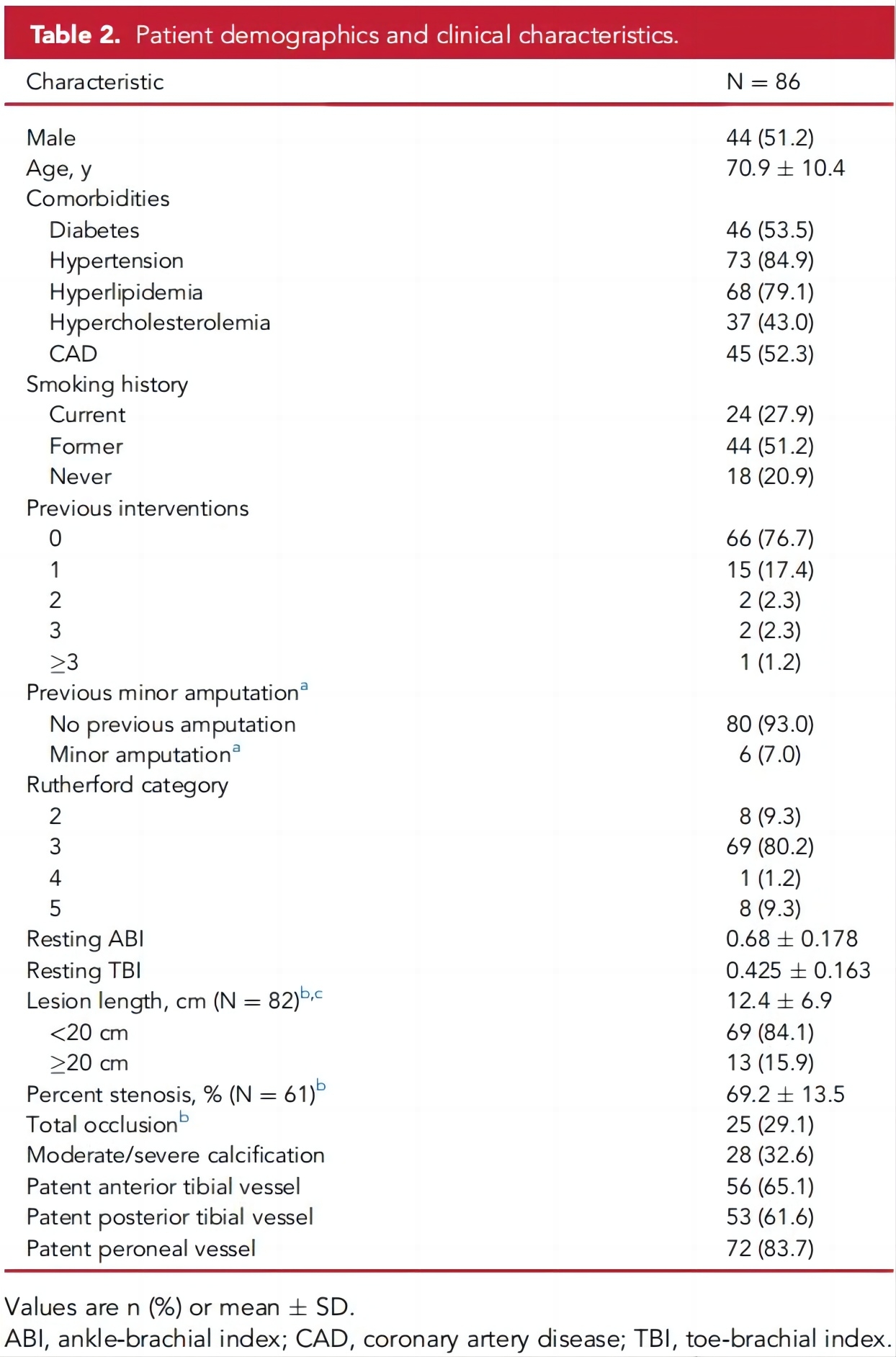The image size is (896, 1357).
Task: Click the 'Table 2.' title label
Action: click(75, 35)
